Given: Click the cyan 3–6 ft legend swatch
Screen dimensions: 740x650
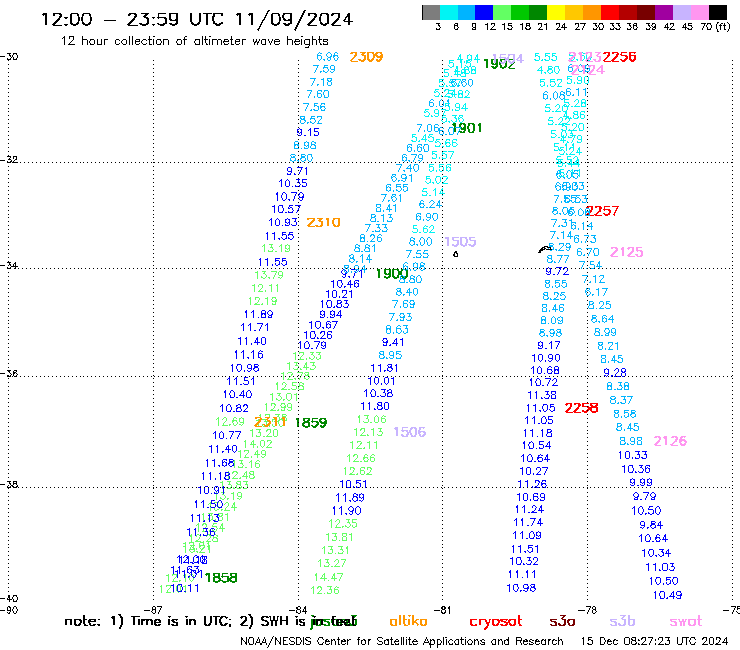Looking at the screenshot, I should coord(449,12).
